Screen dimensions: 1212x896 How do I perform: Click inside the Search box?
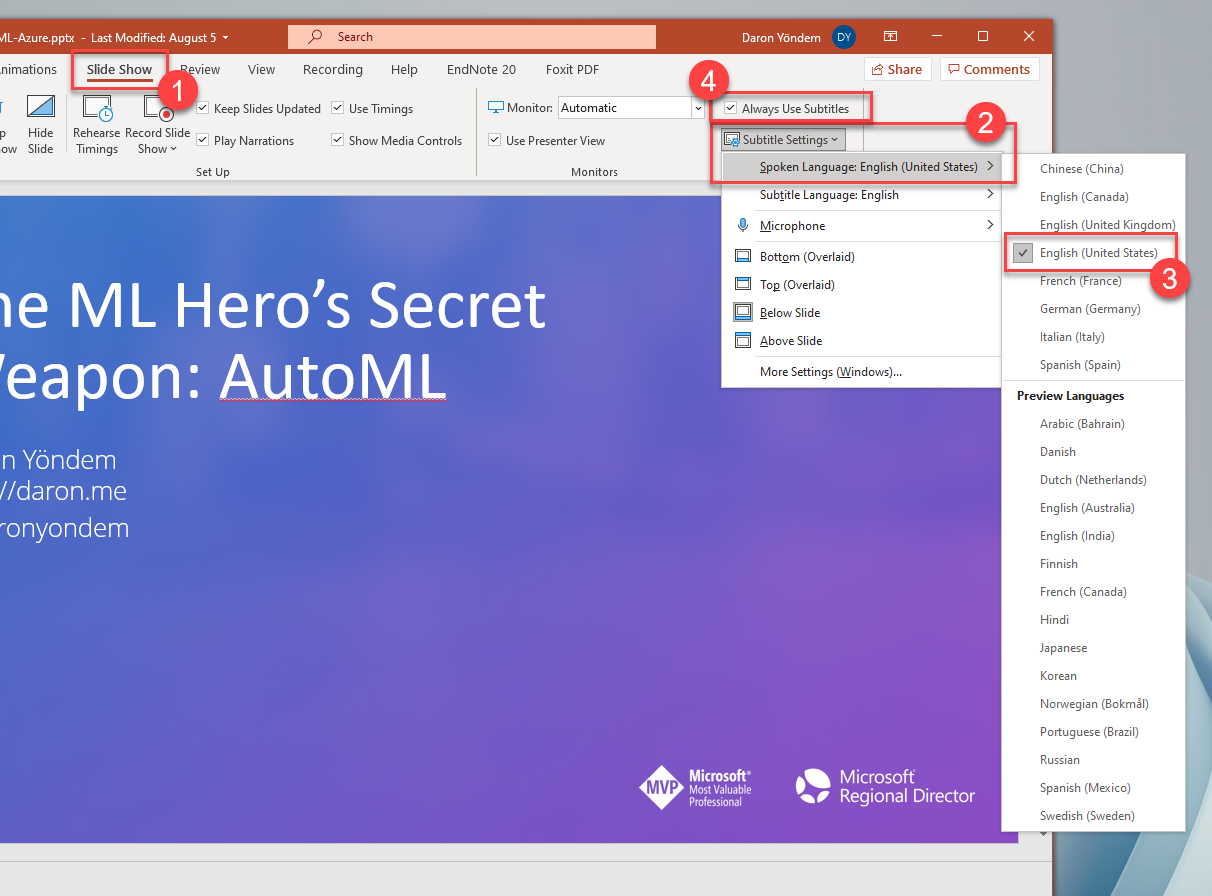(x=470, y=36)
